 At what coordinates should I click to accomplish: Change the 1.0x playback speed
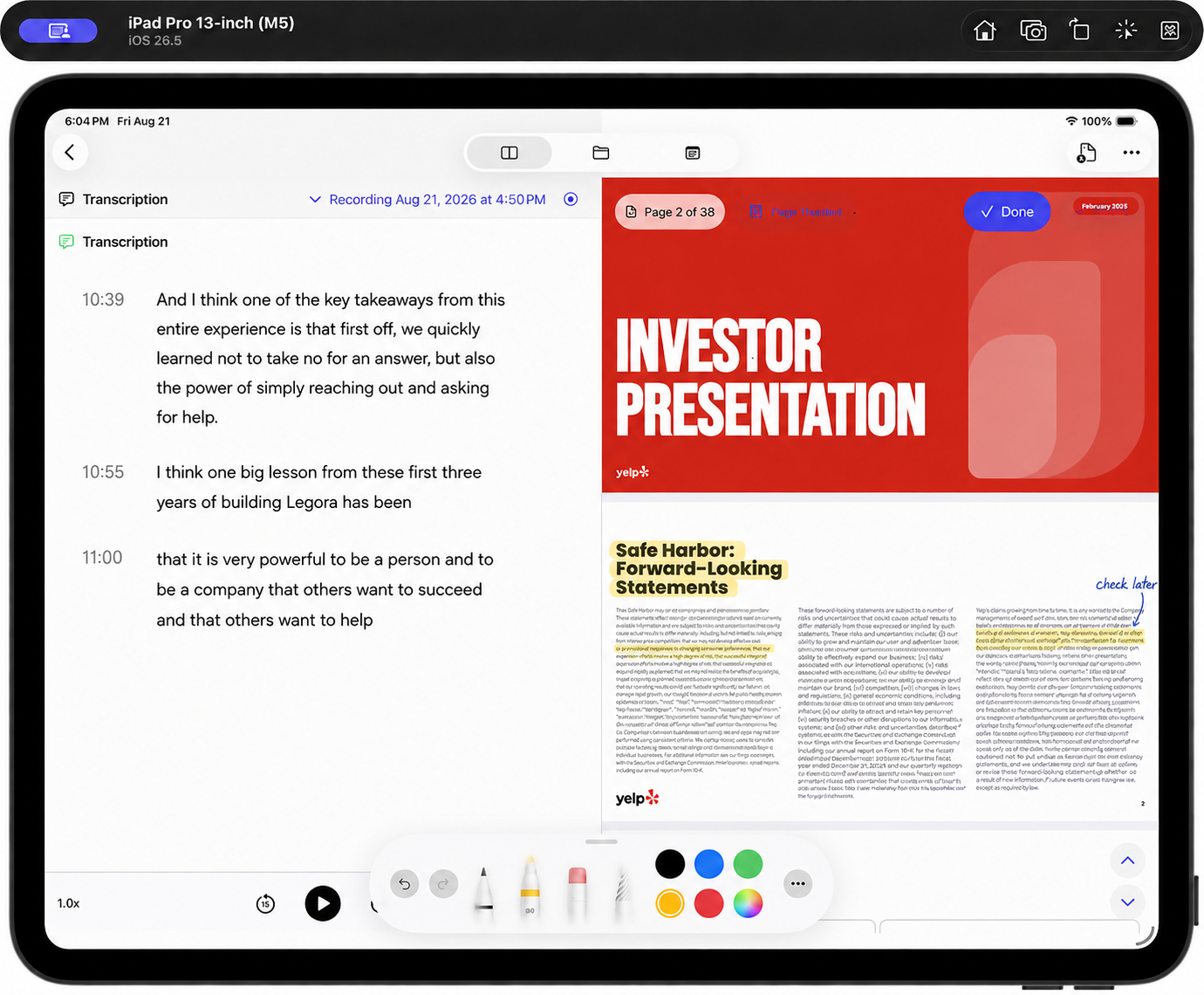[69, 903]
